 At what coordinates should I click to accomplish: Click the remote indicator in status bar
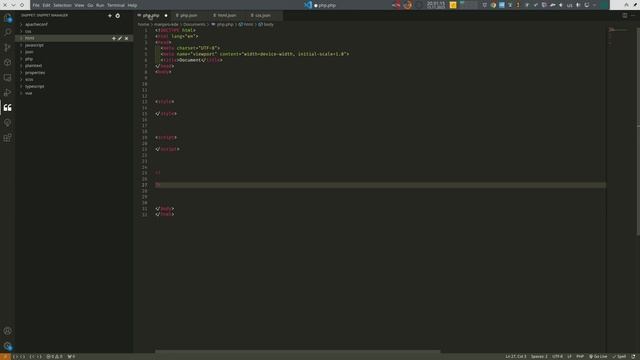coord(5,357)
